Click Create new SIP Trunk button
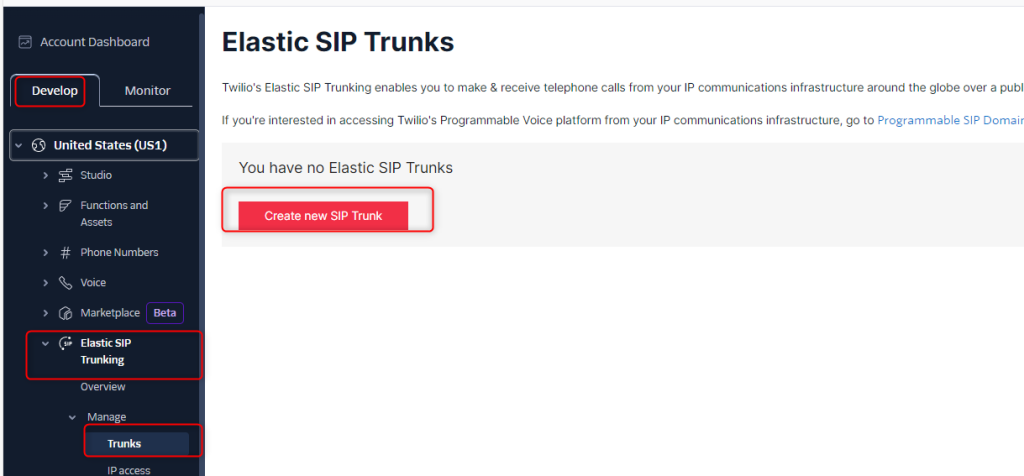 point(323,216)
